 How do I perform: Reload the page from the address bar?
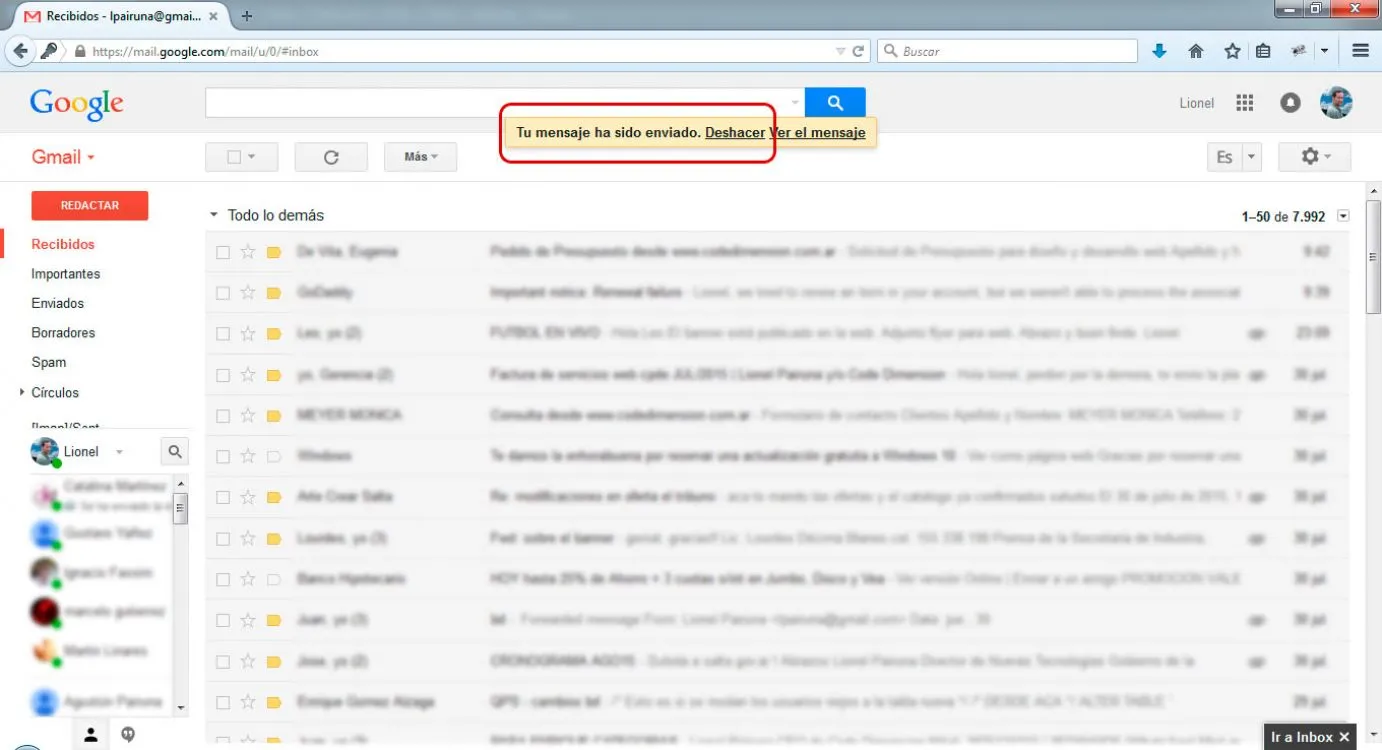tap(858, 51)
